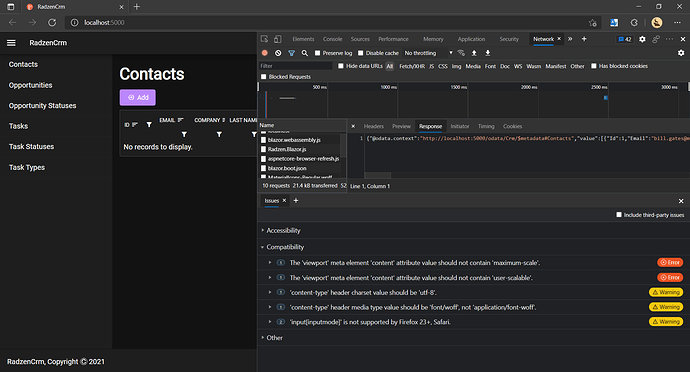This screenshot has width=690, height=372.
Task: Click the record network log button
Action: (264, 53)
